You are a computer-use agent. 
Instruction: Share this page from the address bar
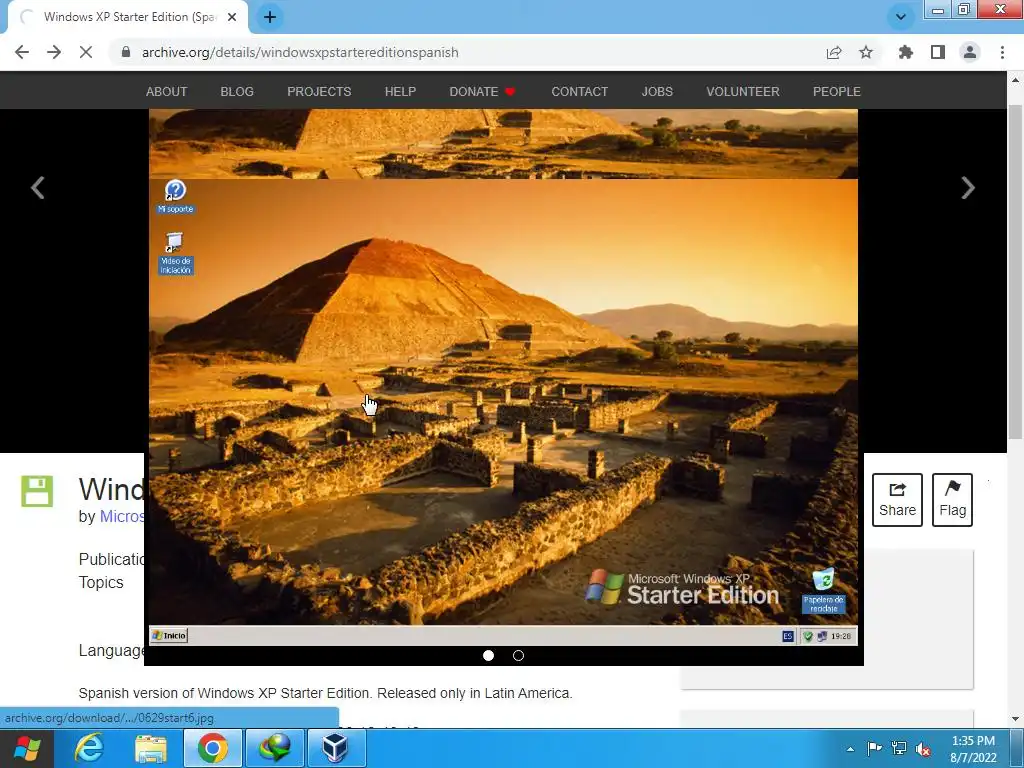pos(834,52)
